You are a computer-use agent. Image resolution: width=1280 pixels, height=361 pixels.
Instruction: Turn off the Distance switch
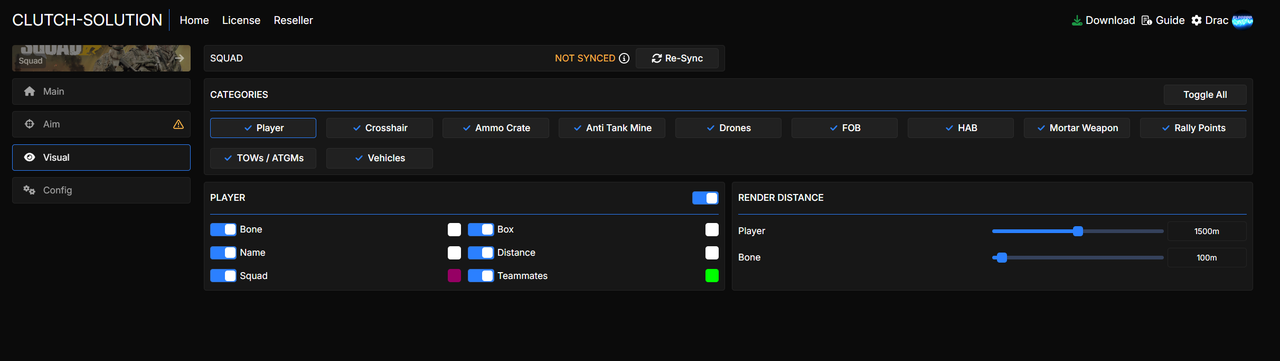(481, 253)
